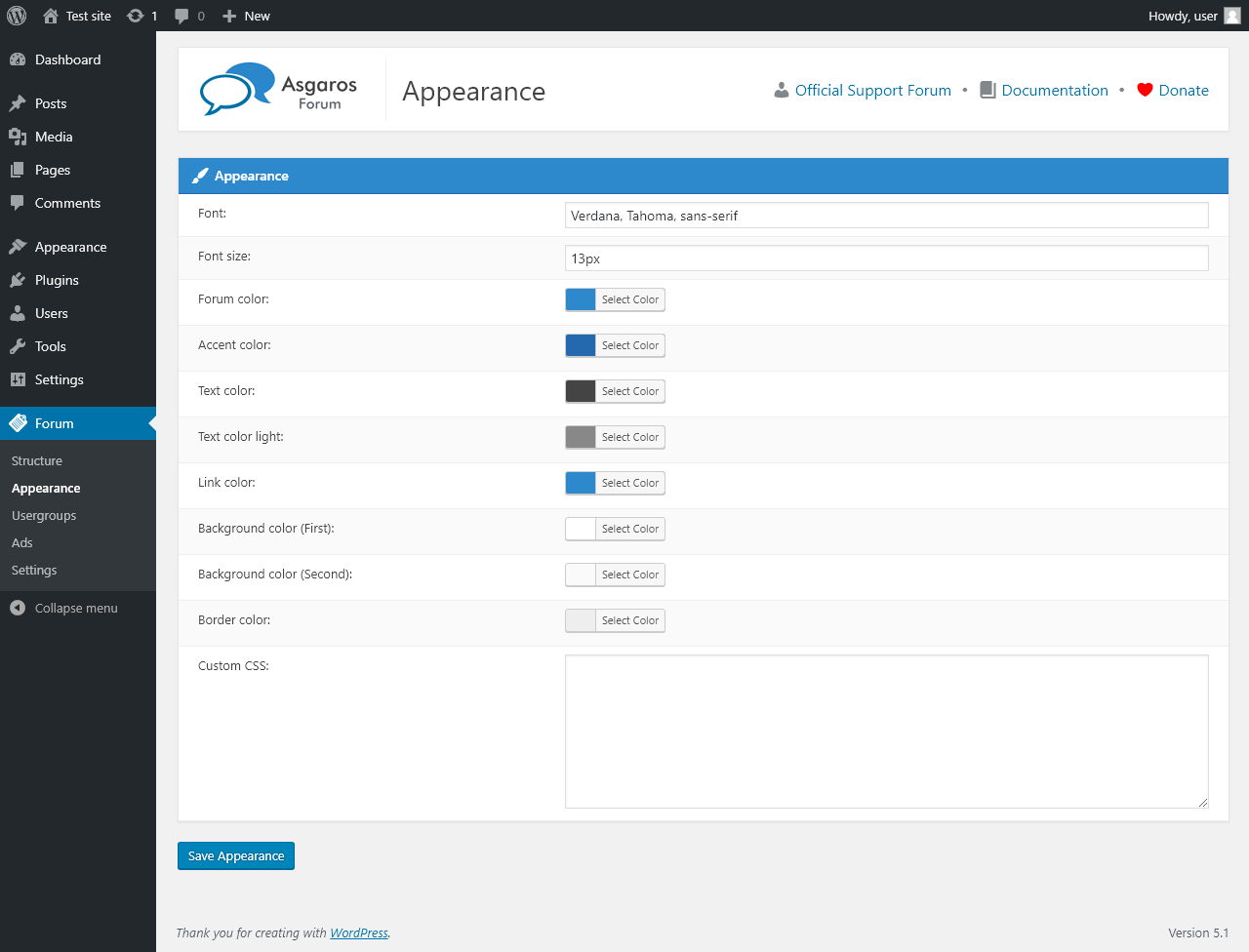Click the Dashboard gauge icon in sidebar
The height and width of the screenshot is (952, 1249).
(18, 59)
